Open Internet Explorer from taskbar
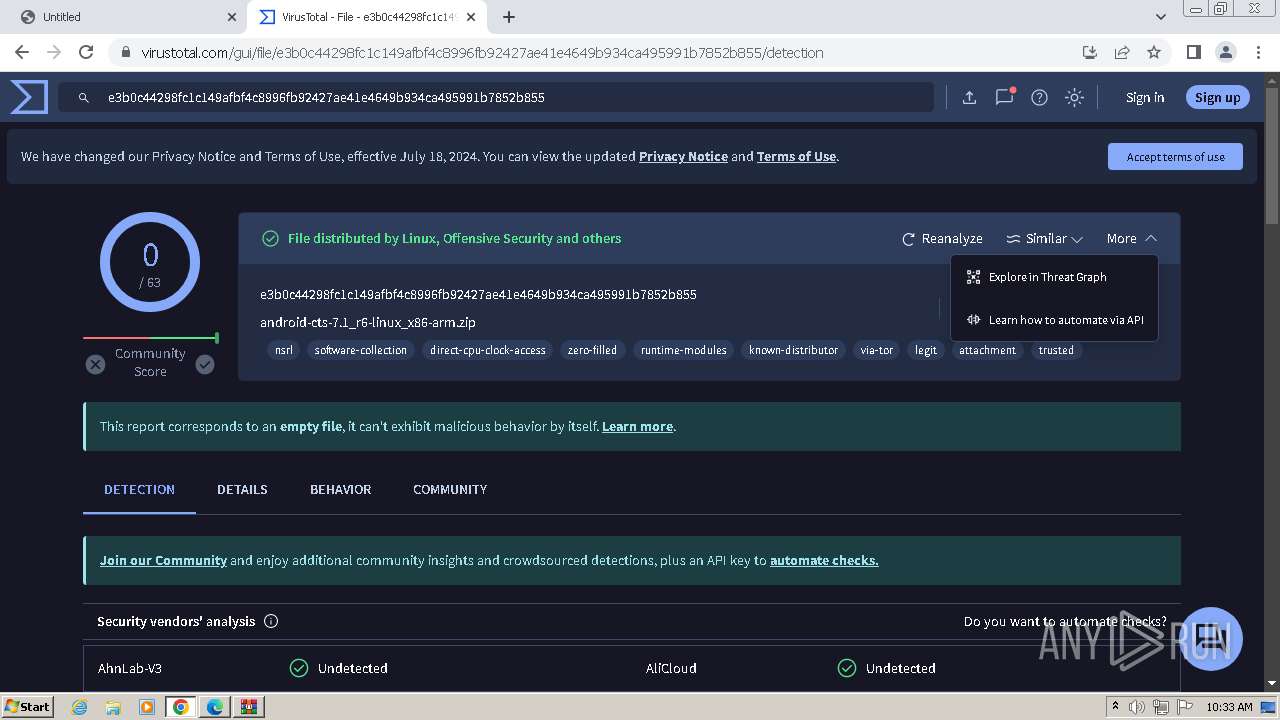 pyautogui.click(x=79, y=707)
